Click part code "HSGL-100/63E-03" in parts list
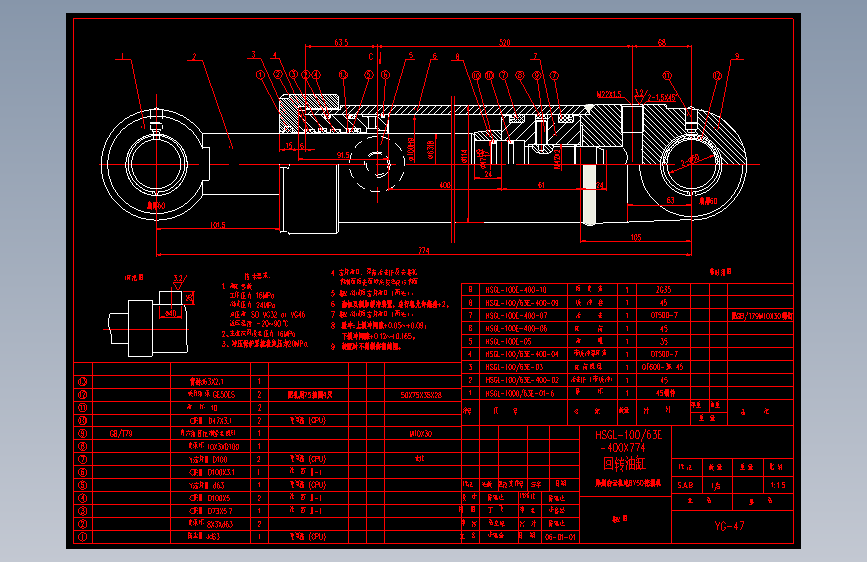The height and width of the screenshot is (562, 867). click(514, 367)
